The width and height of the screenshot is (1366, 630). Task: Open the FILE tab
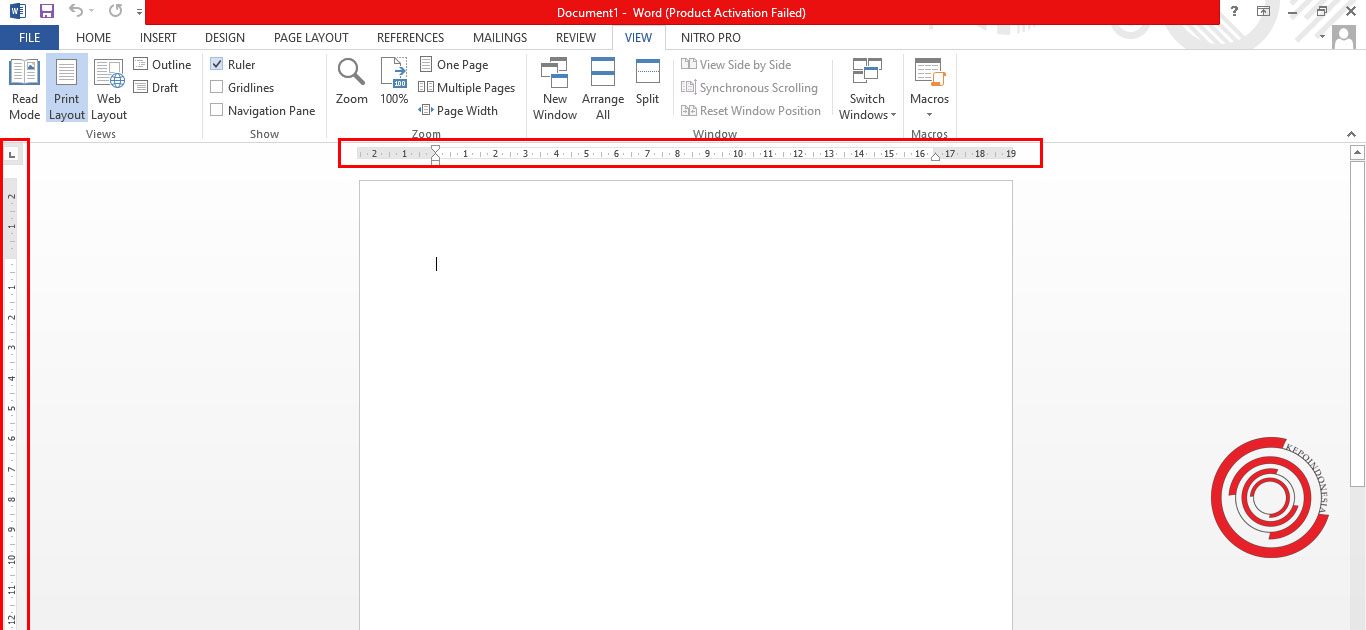(x=29, y=38)
